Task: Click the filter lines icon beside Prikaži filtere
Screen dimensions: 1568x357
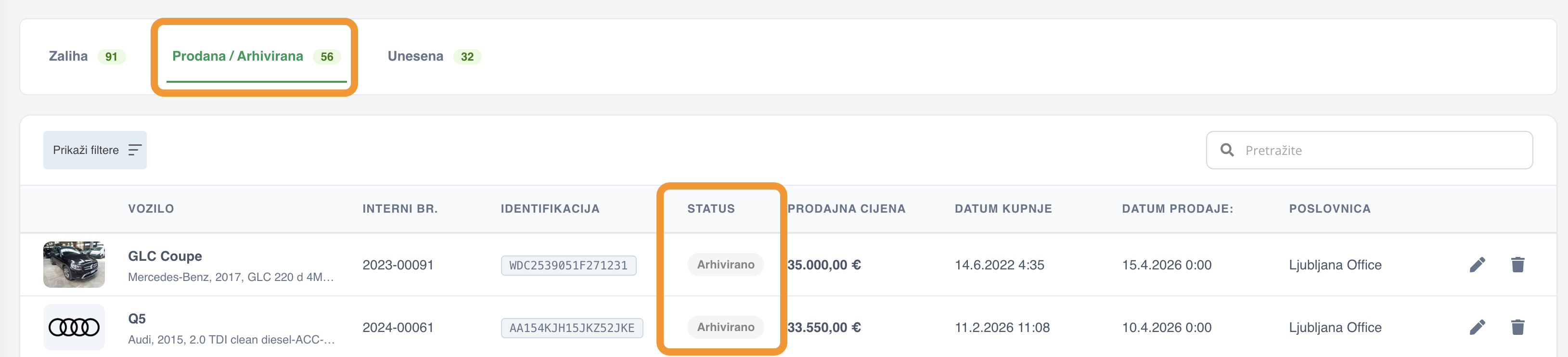Action: (x=135, y=150)
